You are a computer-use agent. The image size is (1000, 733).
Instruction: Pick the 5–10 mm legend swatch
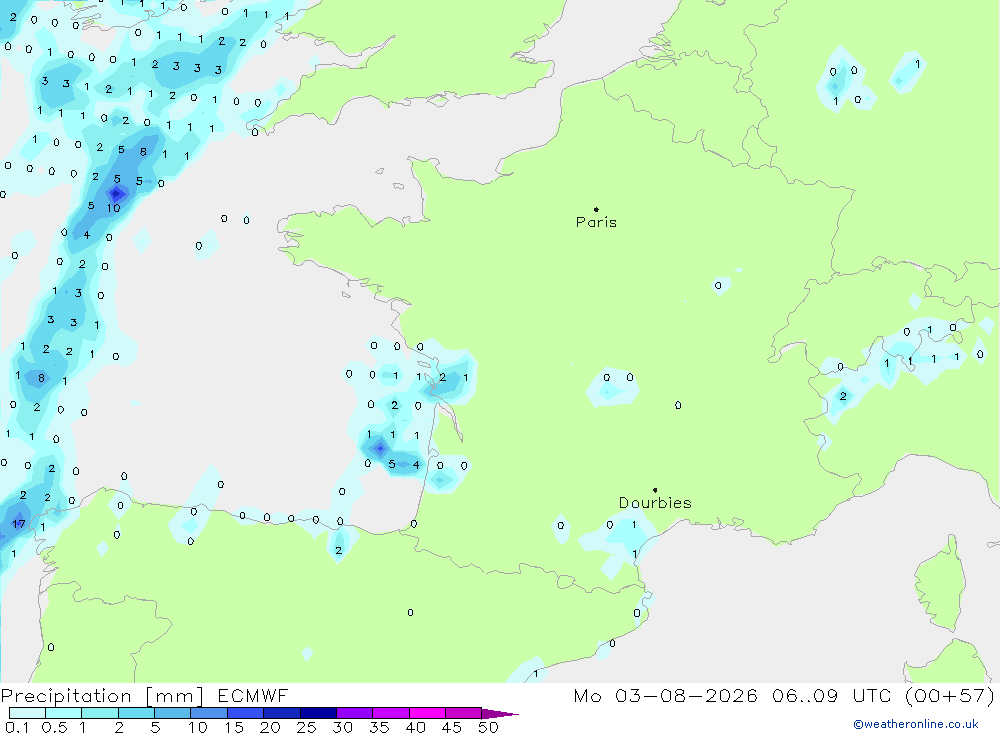(x=173, y=713)
